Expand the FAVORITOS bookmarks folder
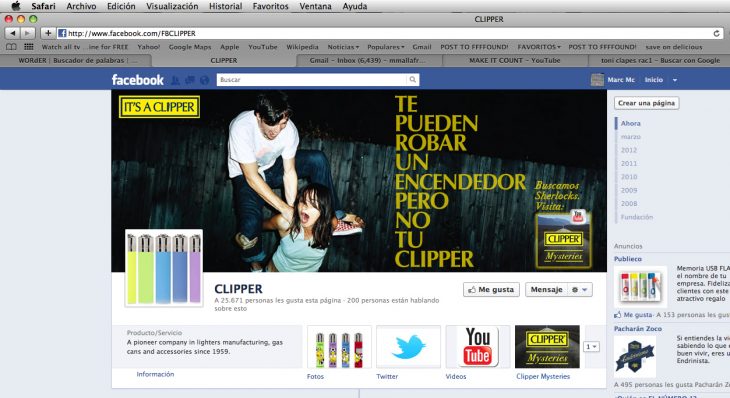730x398 pixels. click(539, 47)
